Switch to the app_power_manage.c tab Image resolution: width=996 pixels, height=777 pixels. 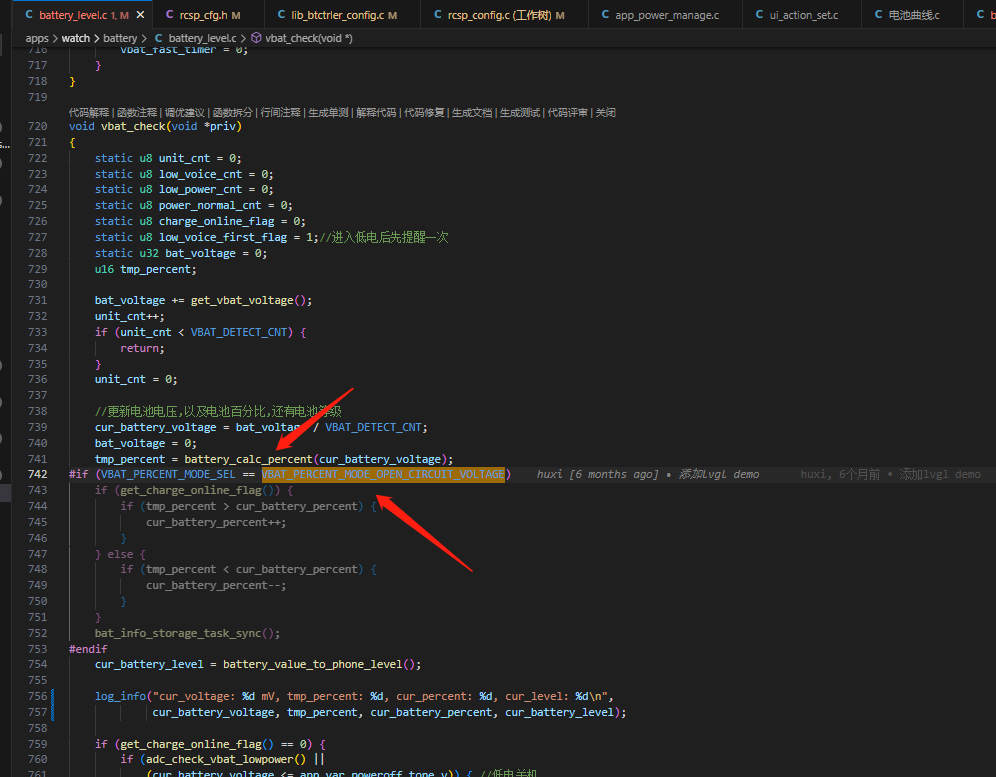(x=666, y=15)
